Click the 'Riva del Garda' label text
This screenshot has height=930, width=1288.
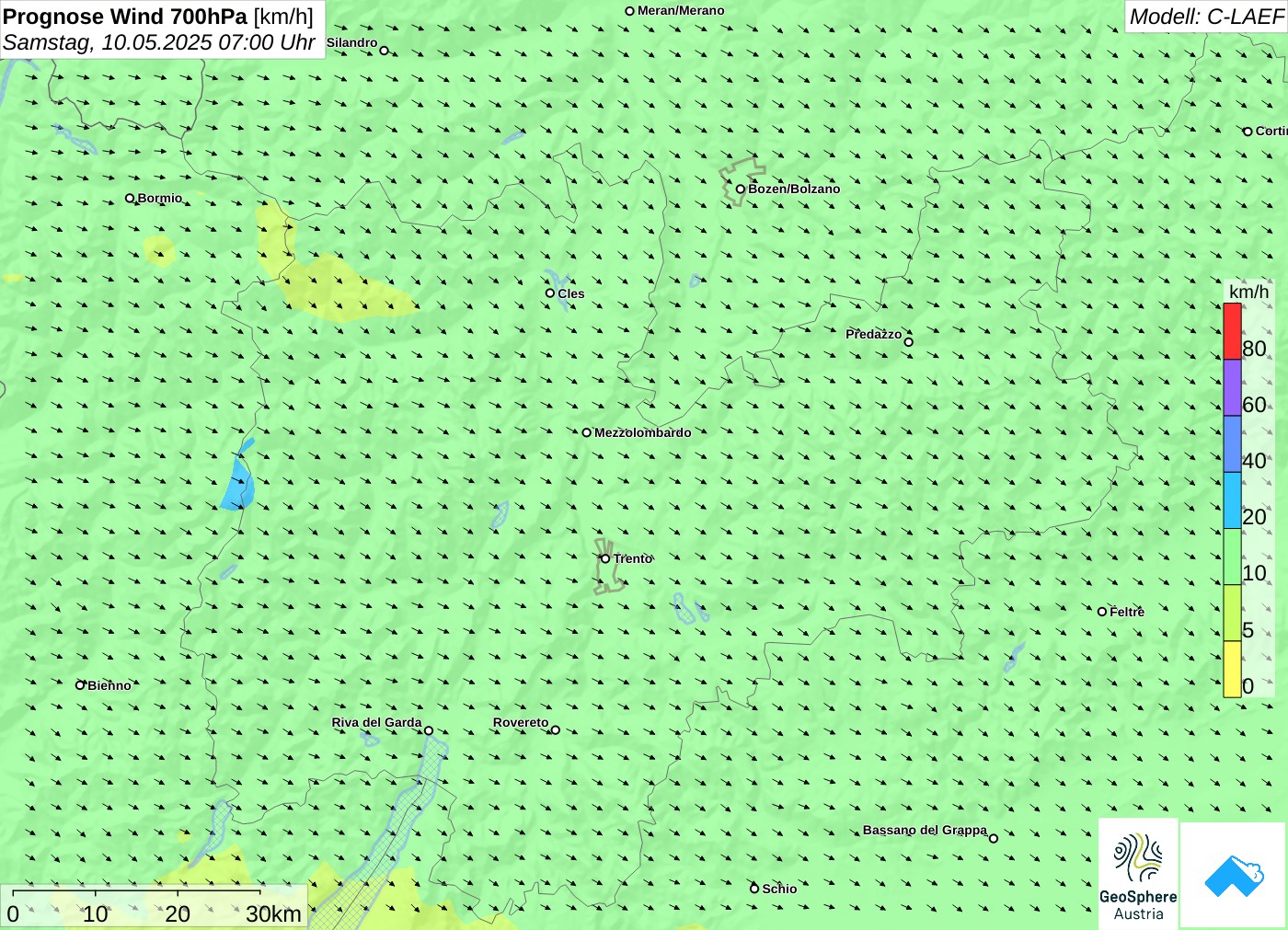click(376, 722)
